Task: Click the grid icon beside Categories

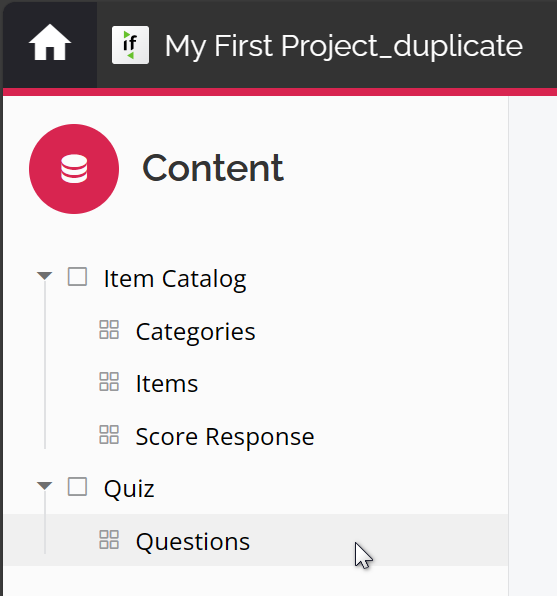Action: pyautogui.click(x=109, y=330)
